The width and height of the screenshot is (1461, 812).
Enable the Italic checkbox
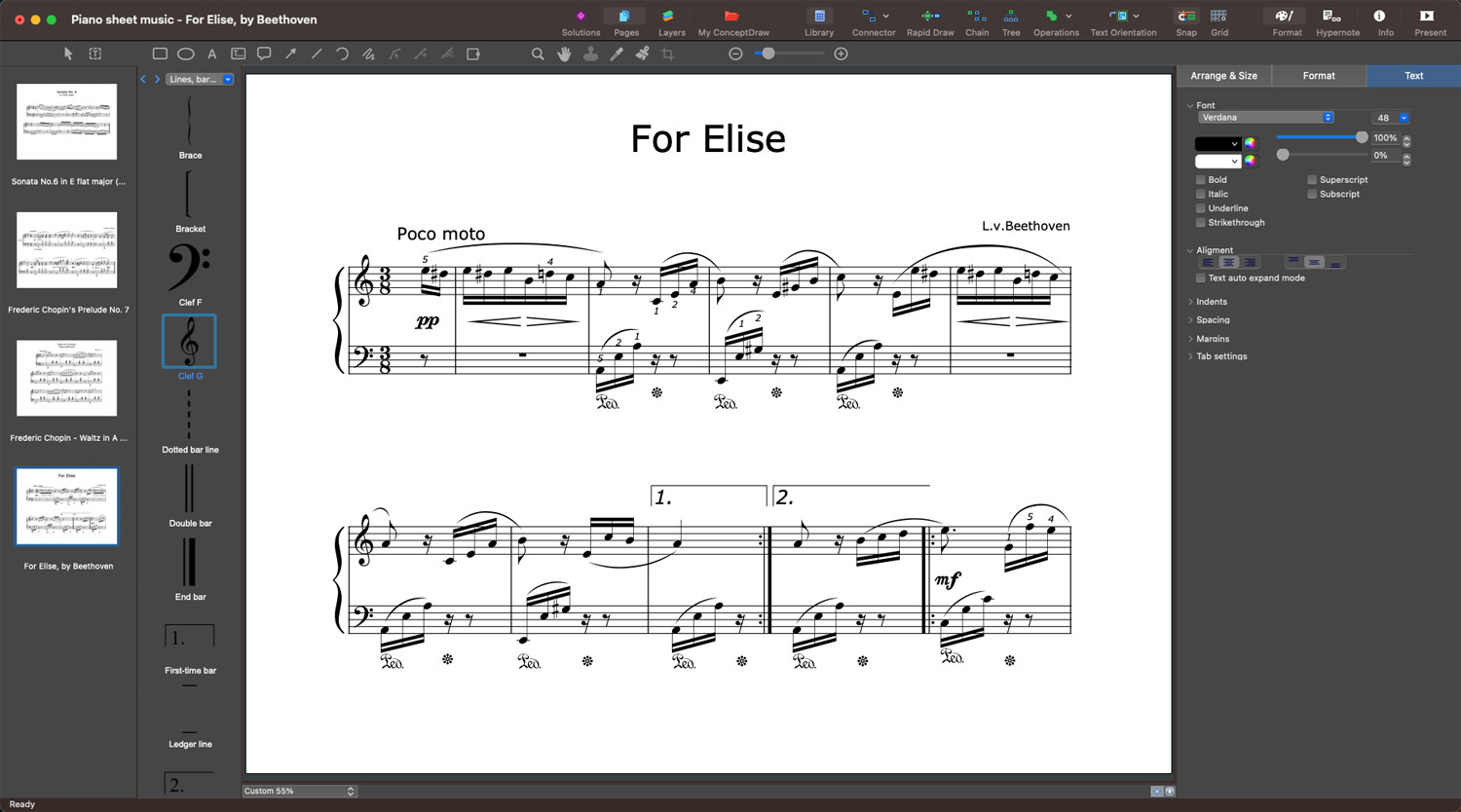pos(1201,194)
